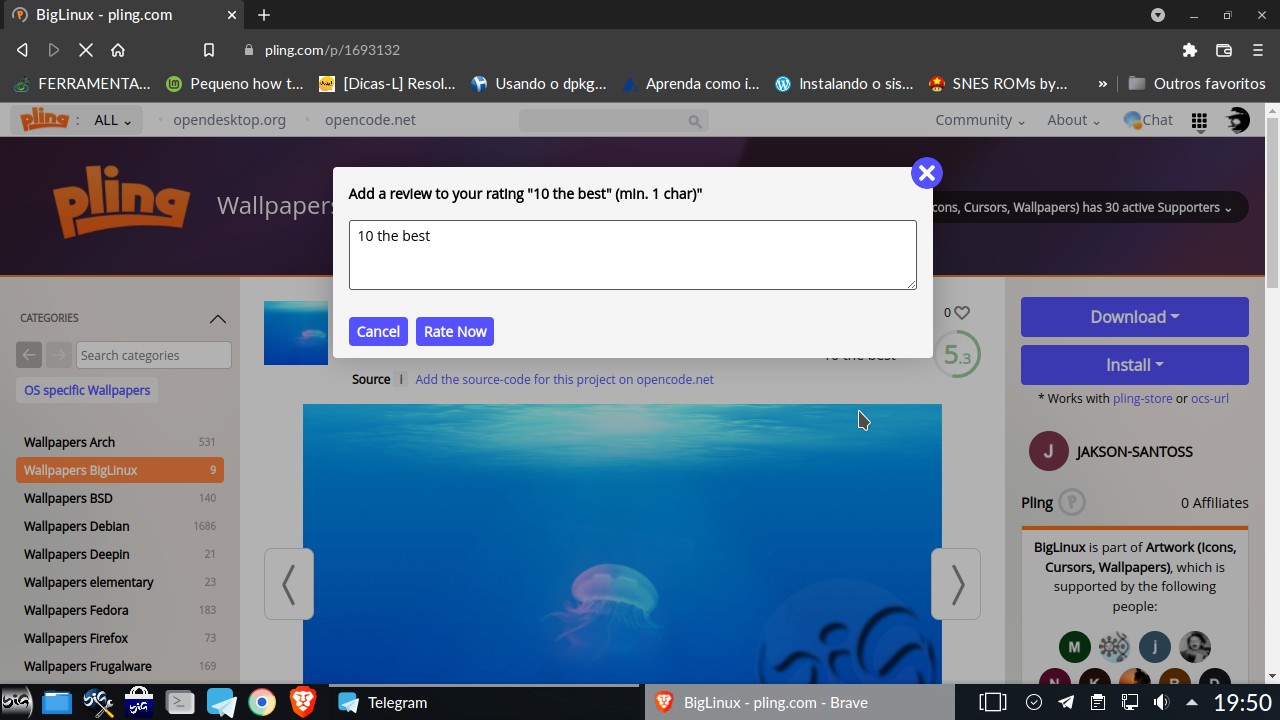Go back with the browser back arrow

tap(22, 50)
